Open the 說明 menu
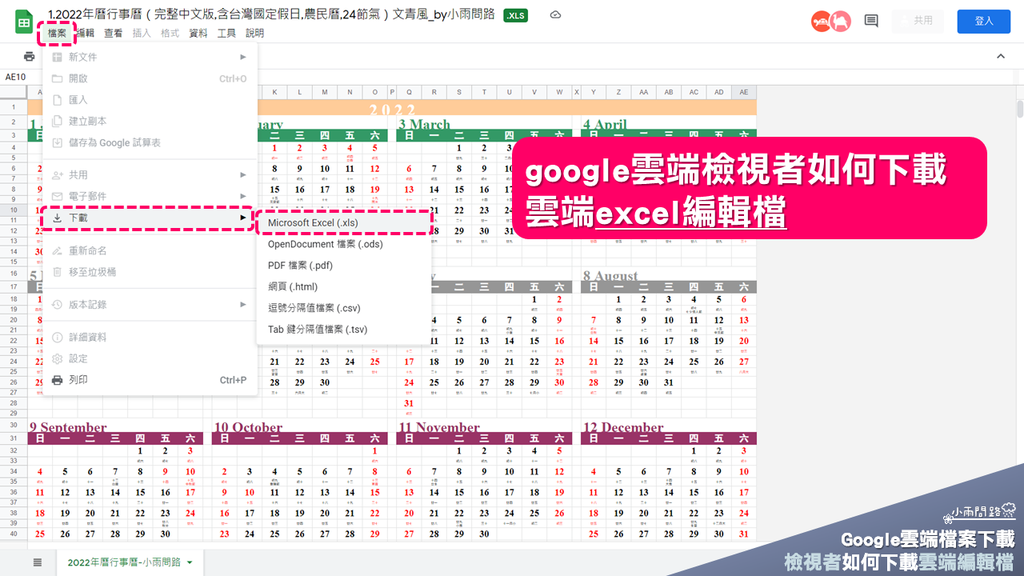This screenshot has height=576, width=1024. pyautogui.click(x=255, y=33)
